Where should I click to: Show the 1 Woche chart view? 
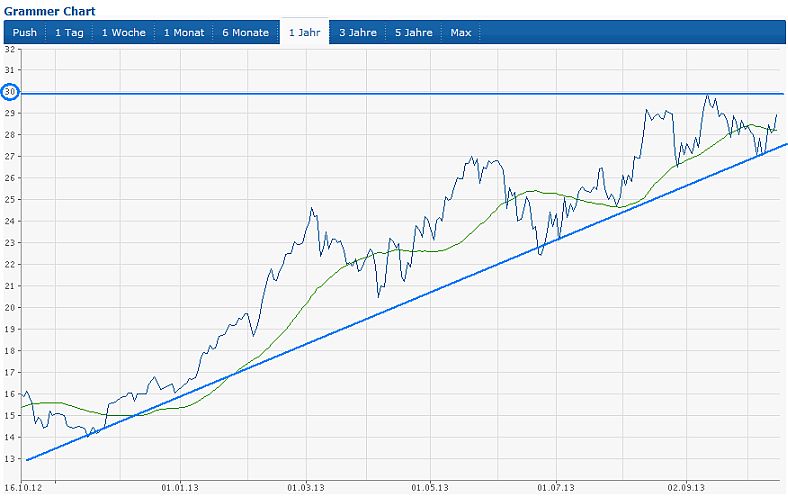(x=123, y=33)
